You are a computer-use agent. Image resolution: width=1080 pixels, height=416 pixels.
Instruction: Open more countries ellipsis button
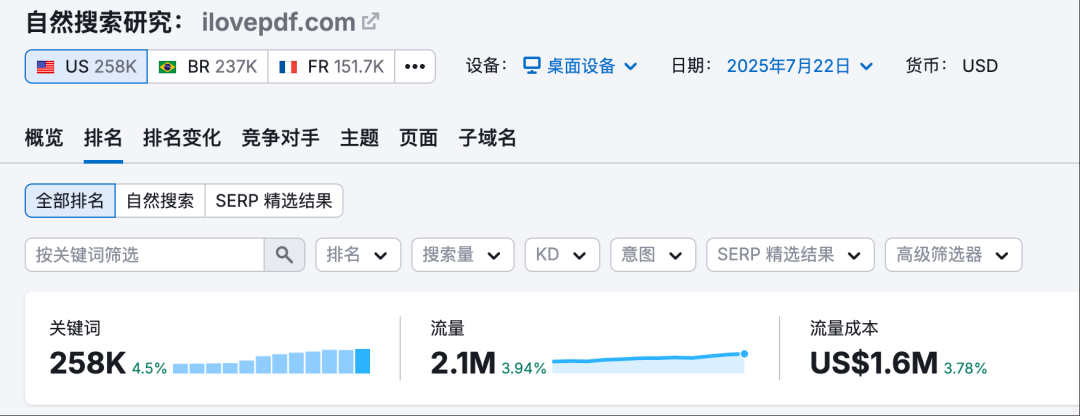pos(415,67)
